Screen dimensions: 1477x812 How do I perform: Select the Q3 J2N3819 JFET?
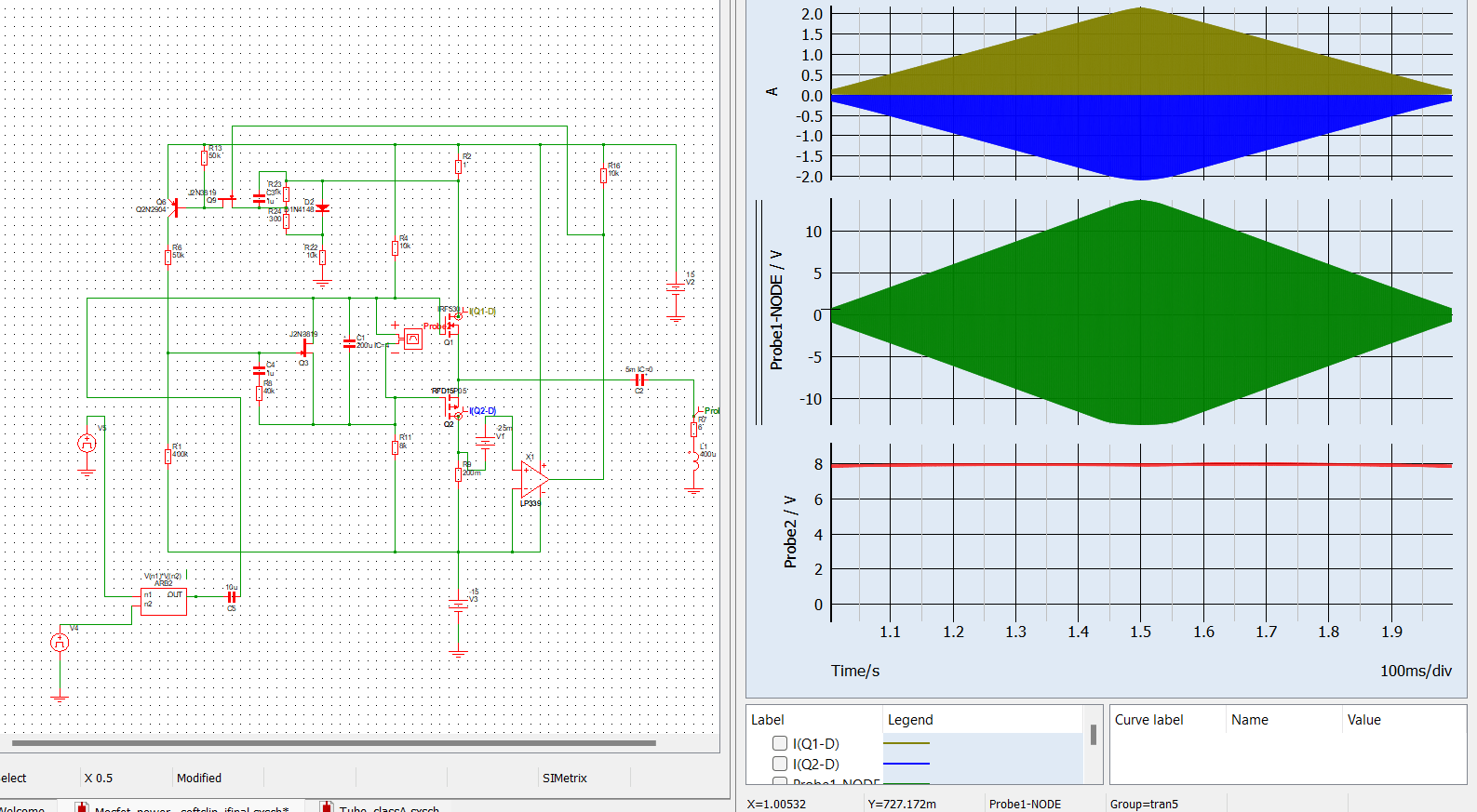click(x=305, y=349)
